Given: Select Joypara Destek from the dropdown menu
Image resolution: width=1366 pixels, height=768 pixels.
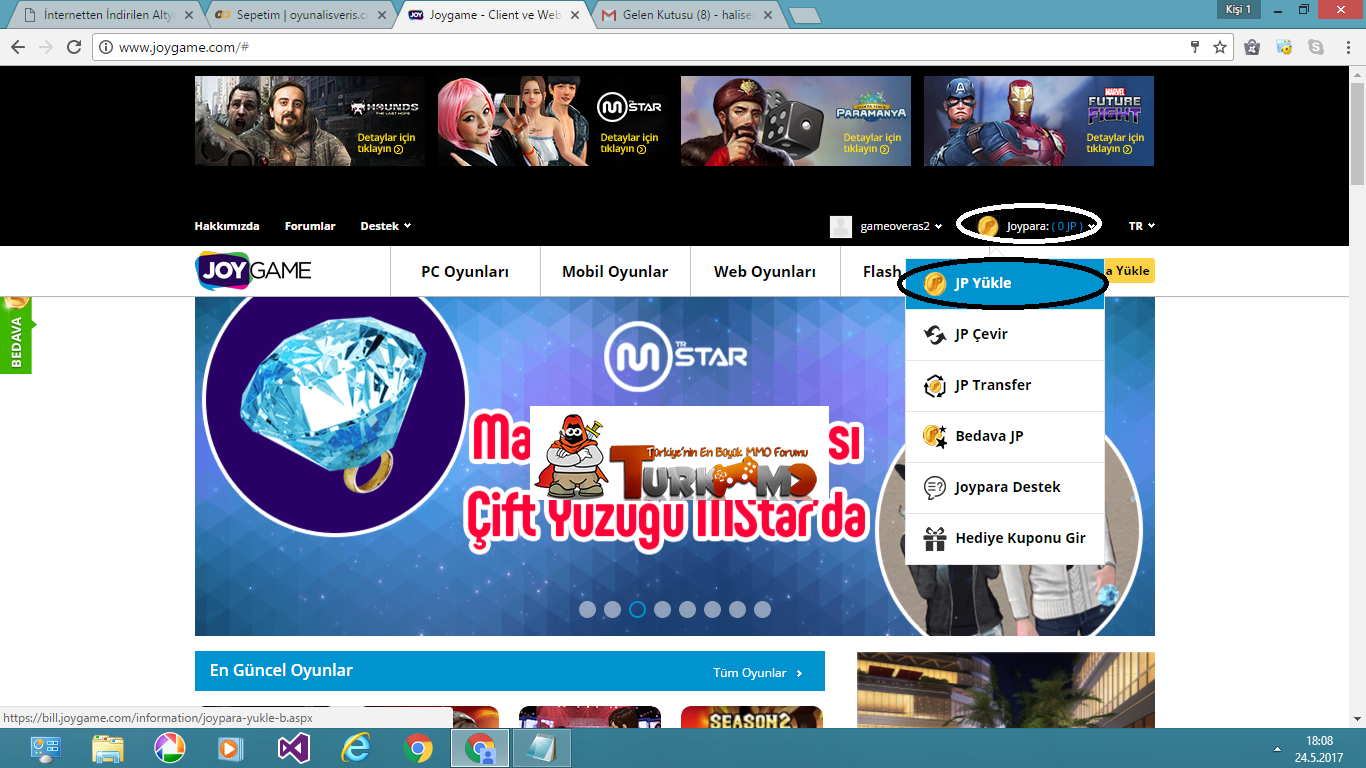Looking at the screenshot, I should [1005, 487].
